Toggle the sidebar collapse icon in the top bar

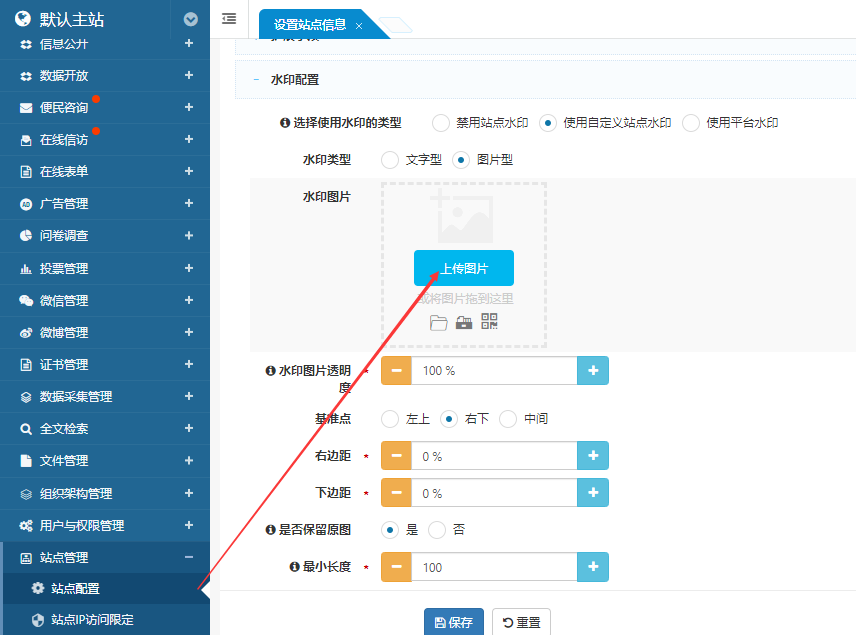[x=229, y=18]
